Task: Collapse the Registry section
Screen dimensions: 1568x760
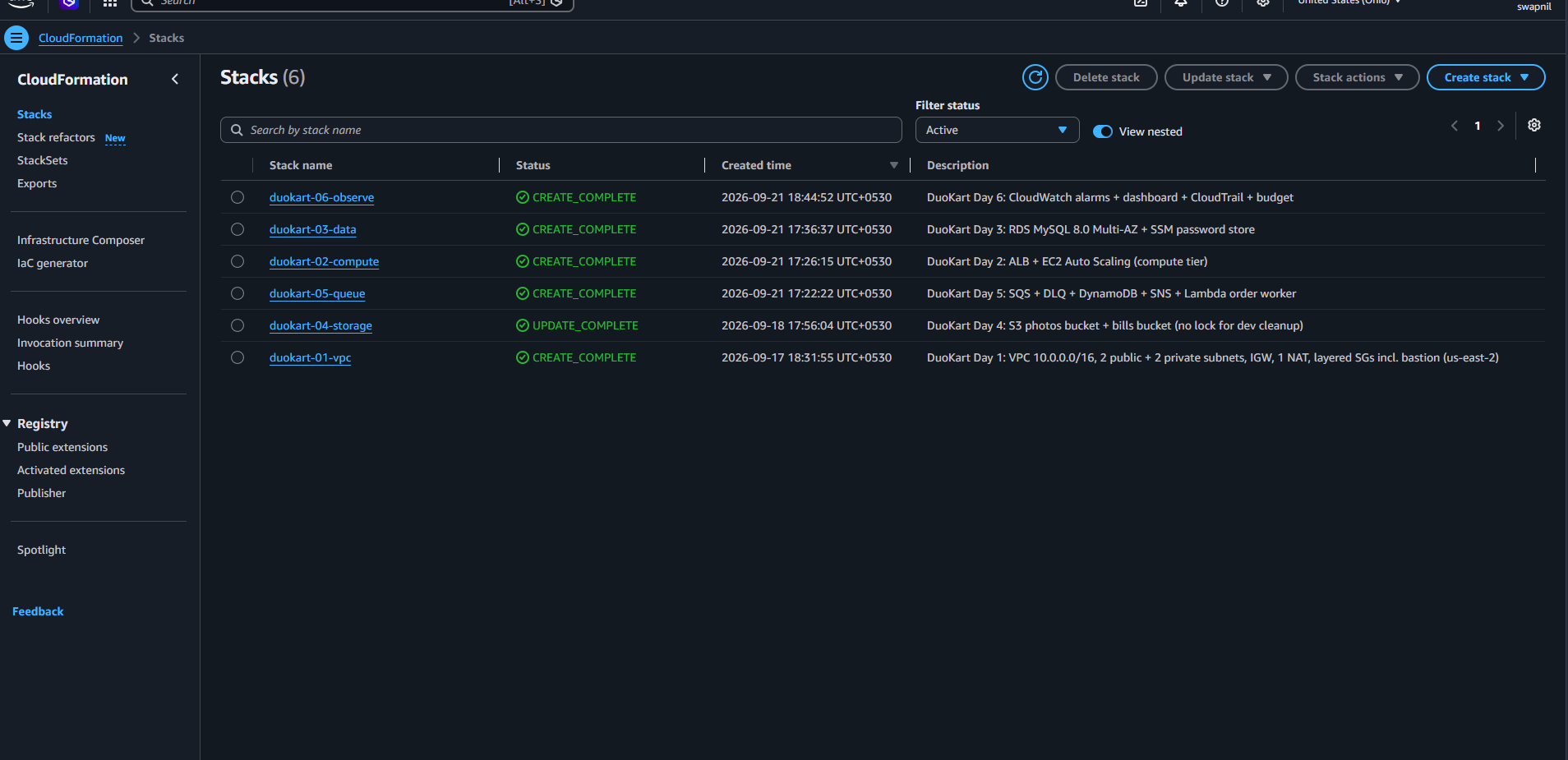Action: pos(7,423)
